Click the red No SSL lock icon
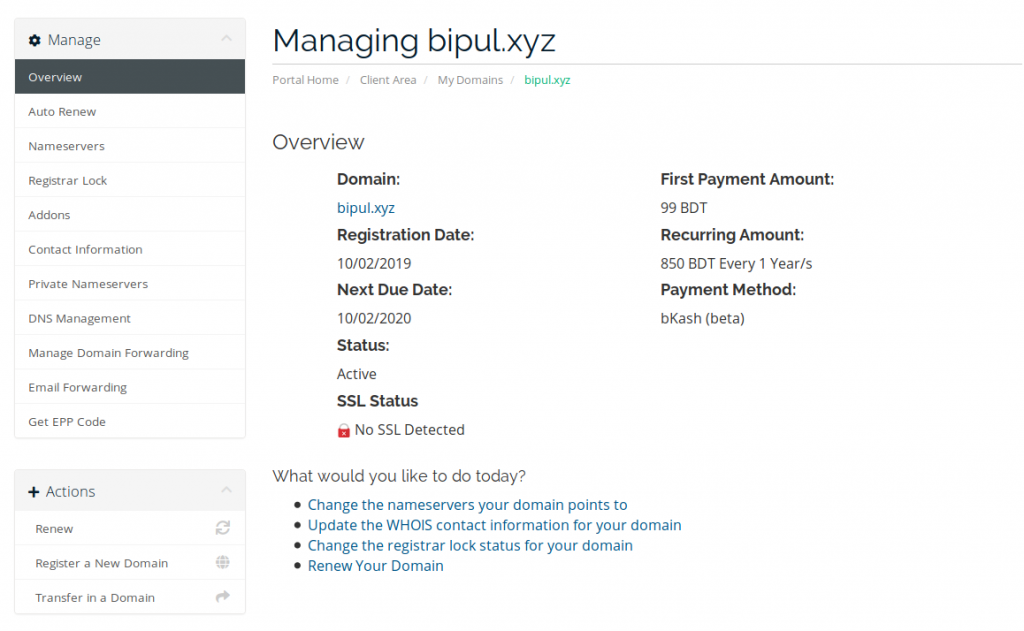Image resolution: width=1024 pixels, height=631 pixels. (x=344, y=430)
